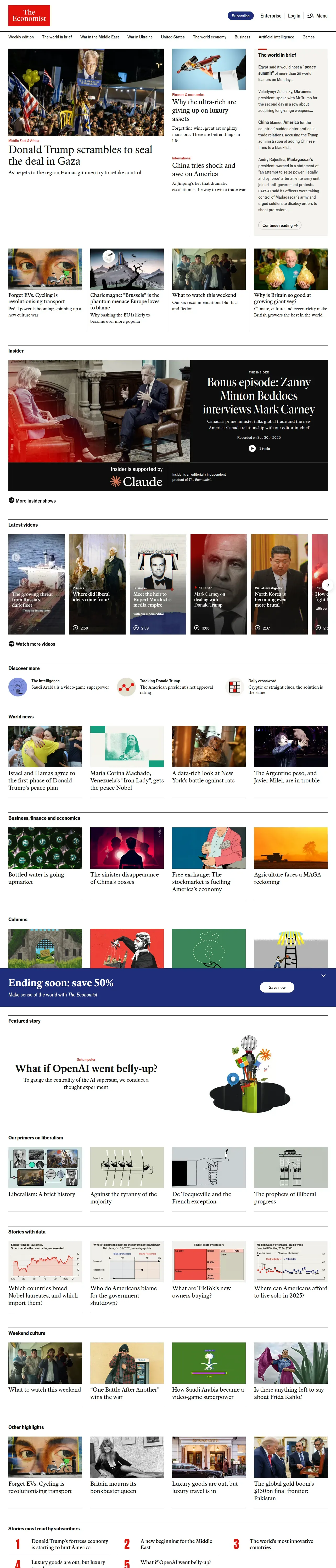The height and width of the screenshot is (1568, 336).
Task: Open De Tocqueville and the French exception
Action: (x=202, y=1197)
